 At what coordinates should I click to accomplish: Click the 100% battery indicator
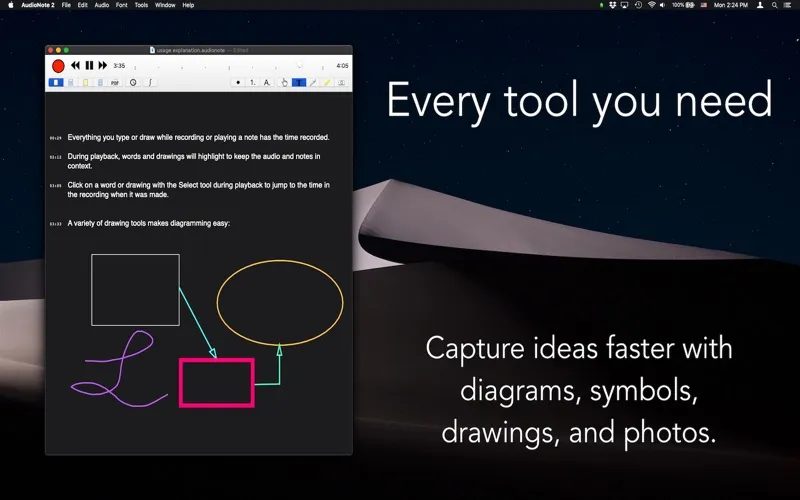click(x=683, y=5)
